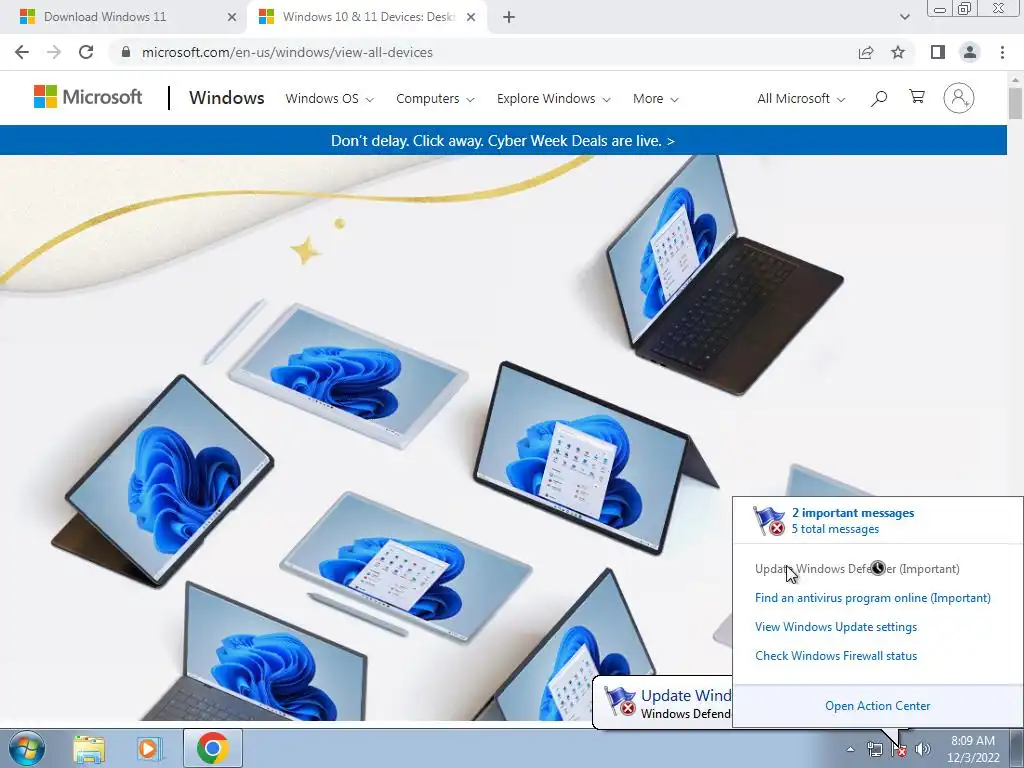1024x768 pixels.
Task: Click Find an antivirus program online
Action: pos(872,598)
